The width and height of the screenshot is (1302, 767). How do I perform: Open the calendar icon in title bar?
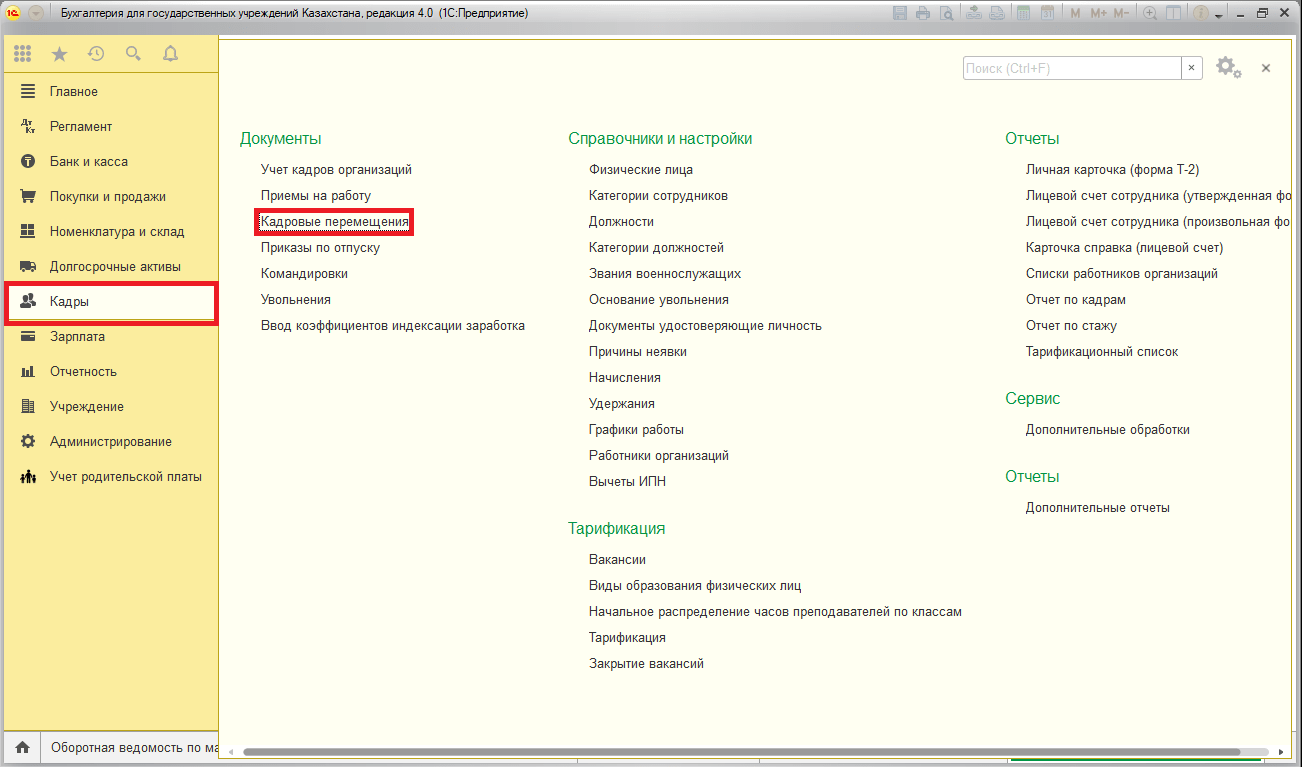1047,14
